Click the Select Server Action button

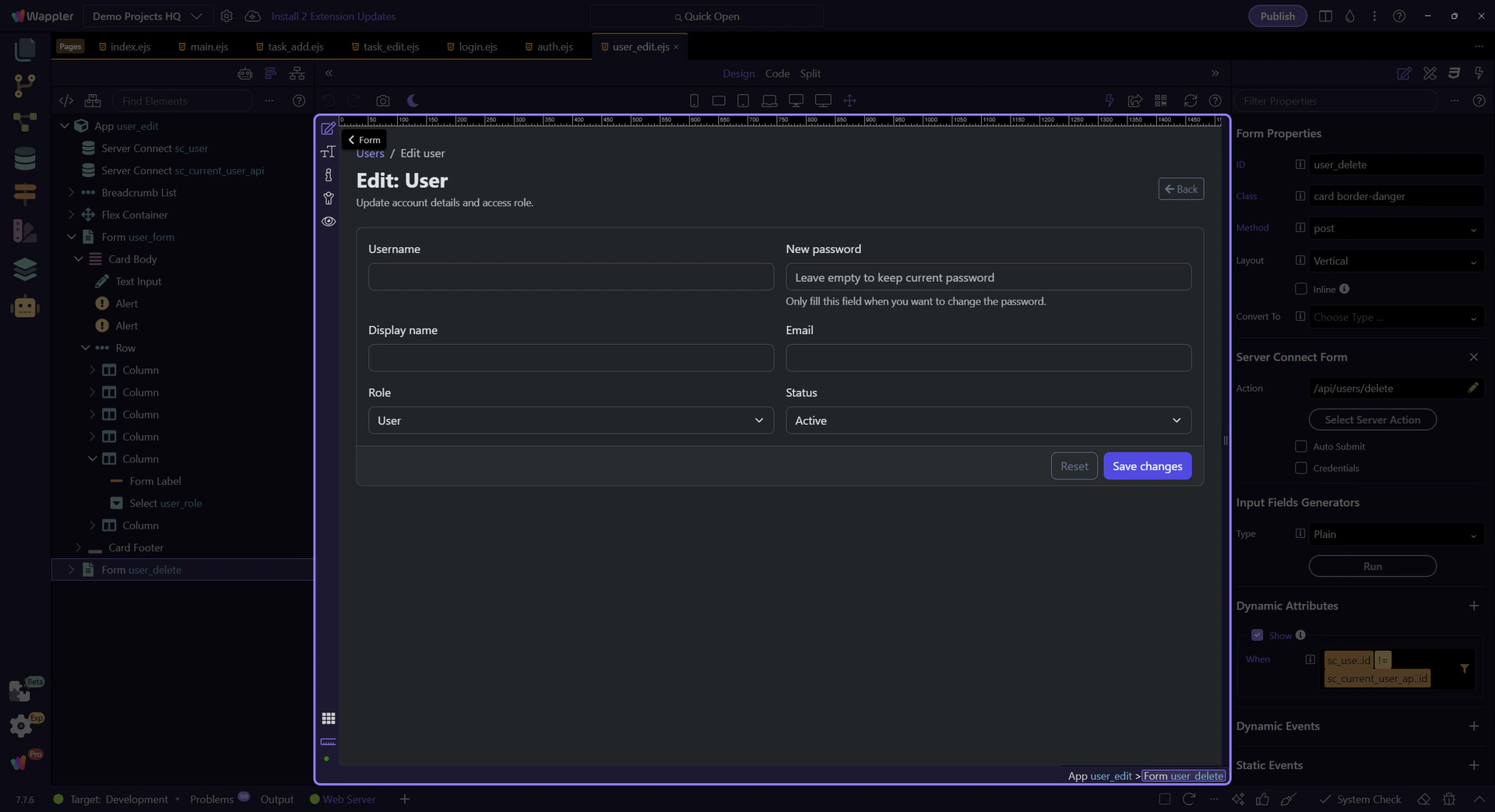(x=1371, y=420)
